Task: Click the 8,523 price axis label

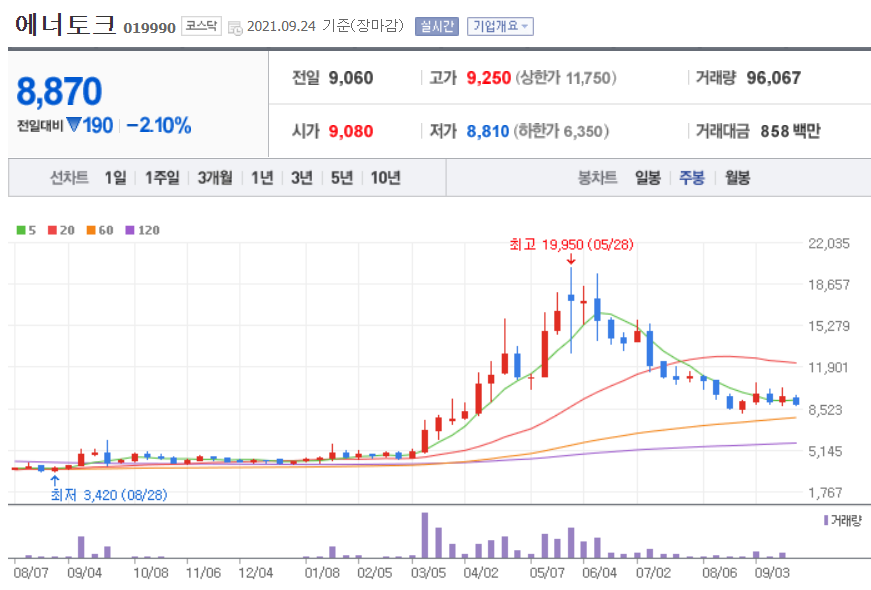Action: [x=825, y=410]
